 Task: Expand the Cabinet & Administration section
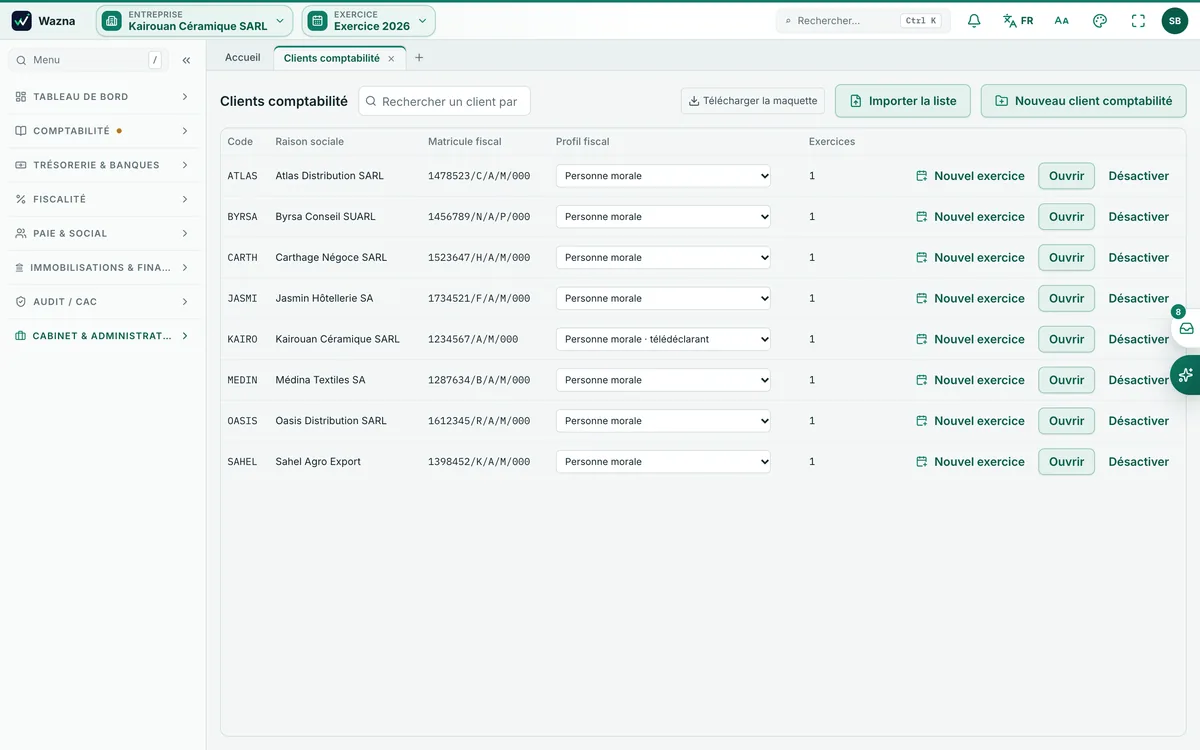103,336
